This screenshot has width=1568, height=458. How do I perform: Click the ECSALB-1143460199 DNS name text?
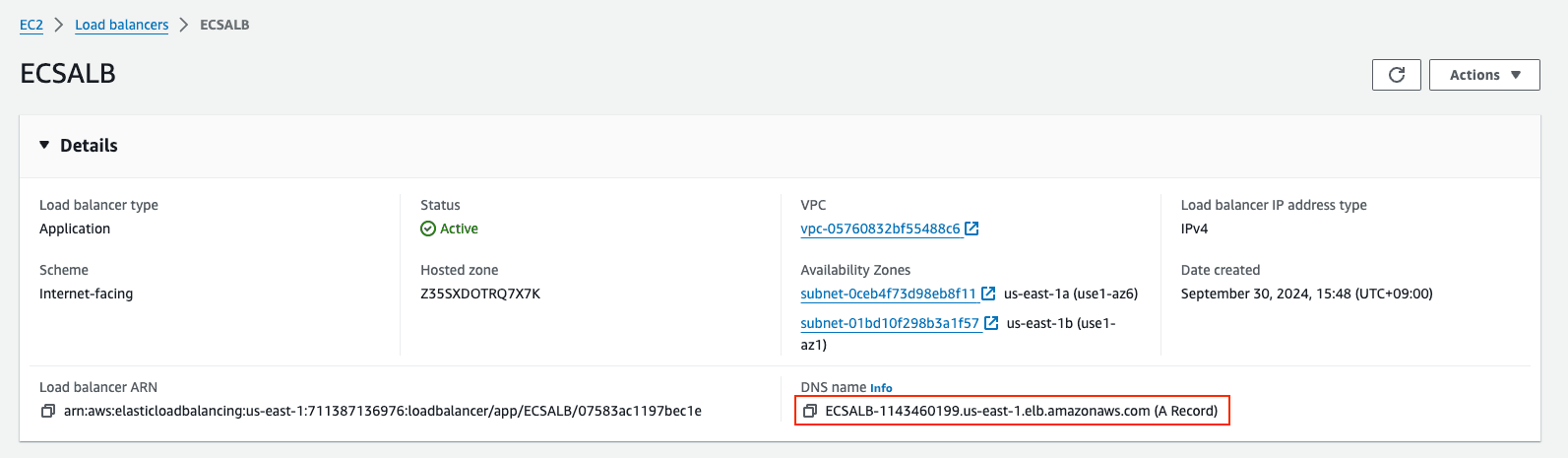(1022, 411)
